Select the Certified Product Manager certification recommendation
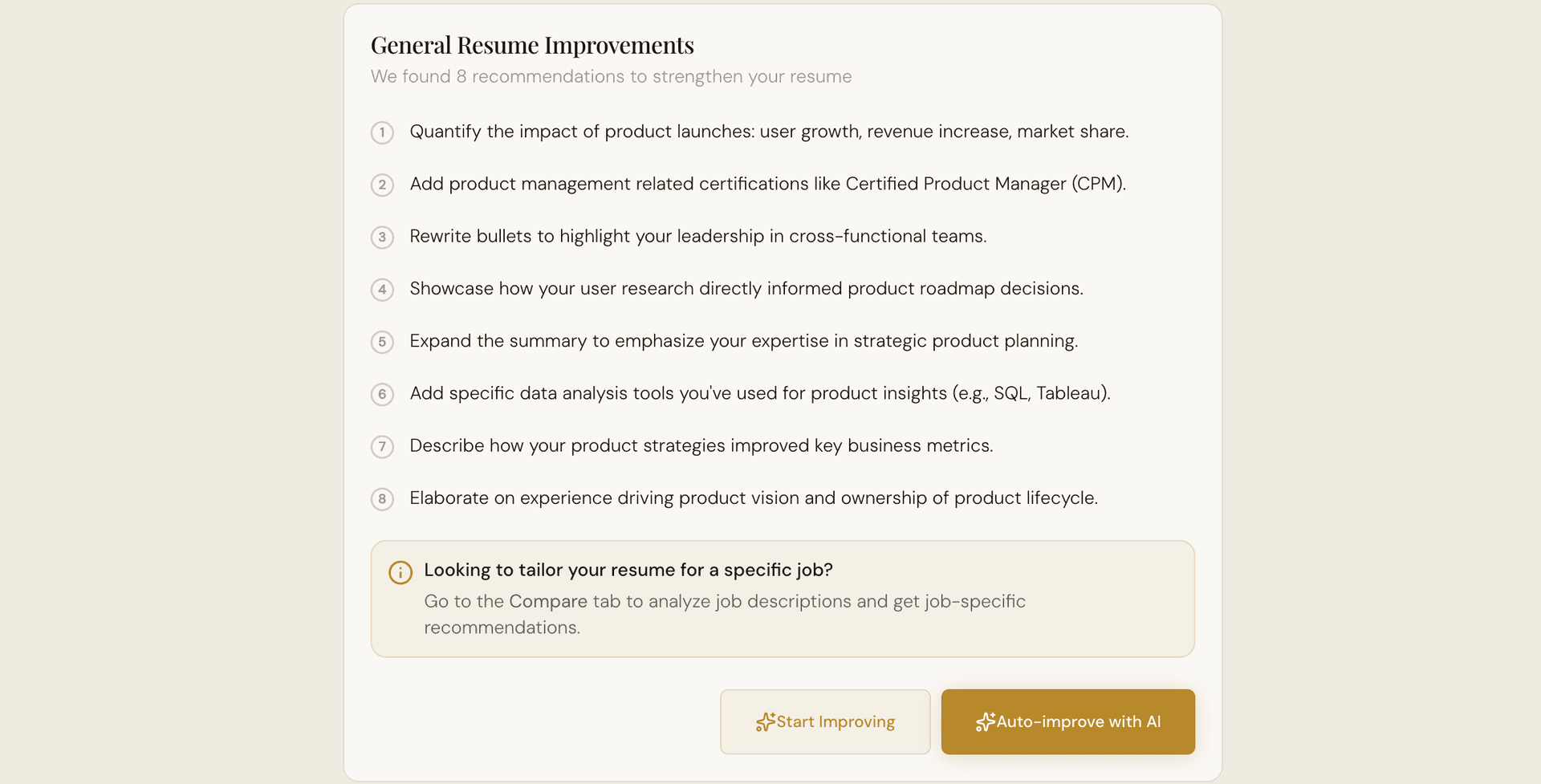 (767, 184)
